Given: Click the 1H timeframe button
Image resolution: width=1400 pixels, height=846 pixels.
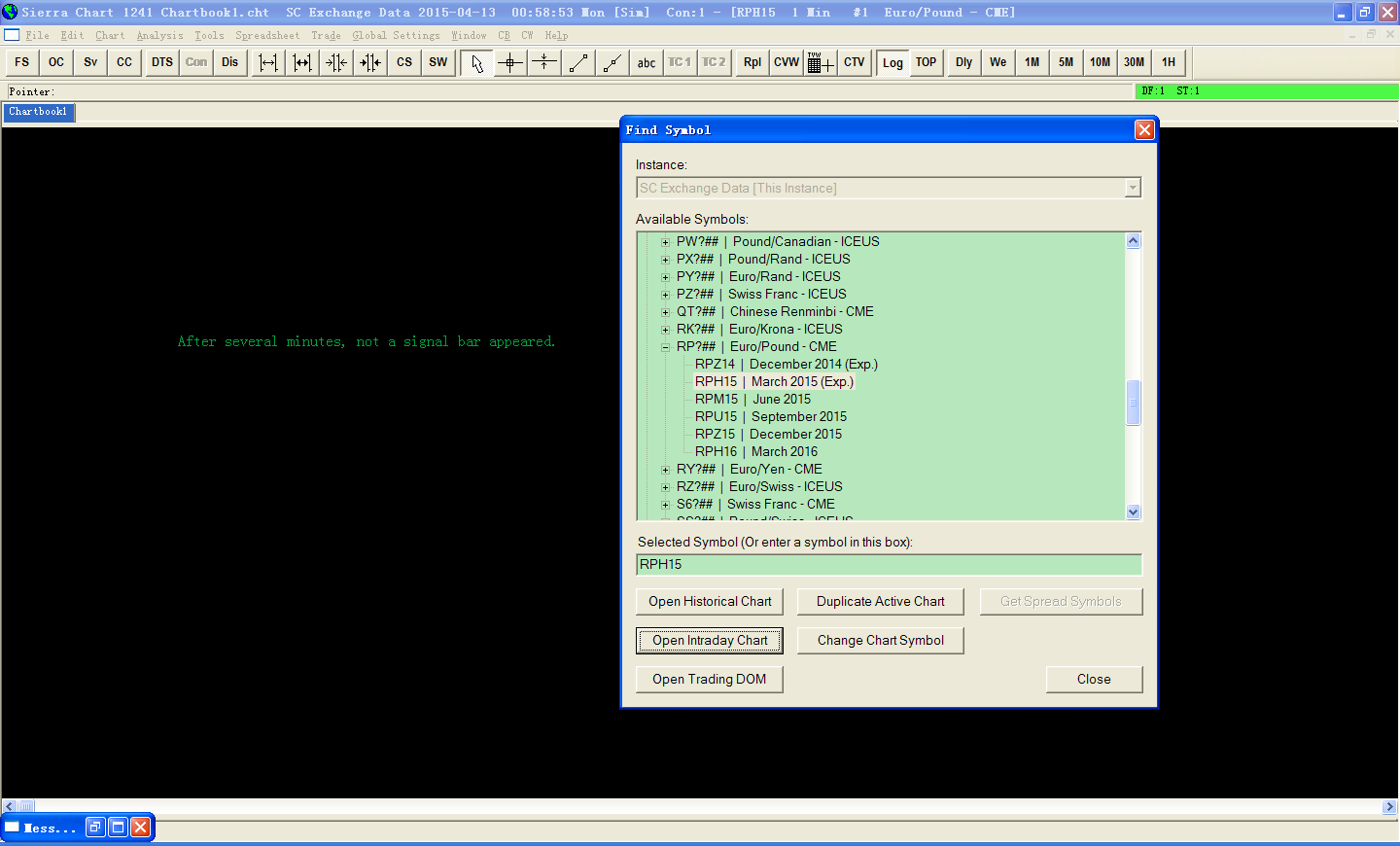Looking at the screenshot, I should pos(1169,62).
